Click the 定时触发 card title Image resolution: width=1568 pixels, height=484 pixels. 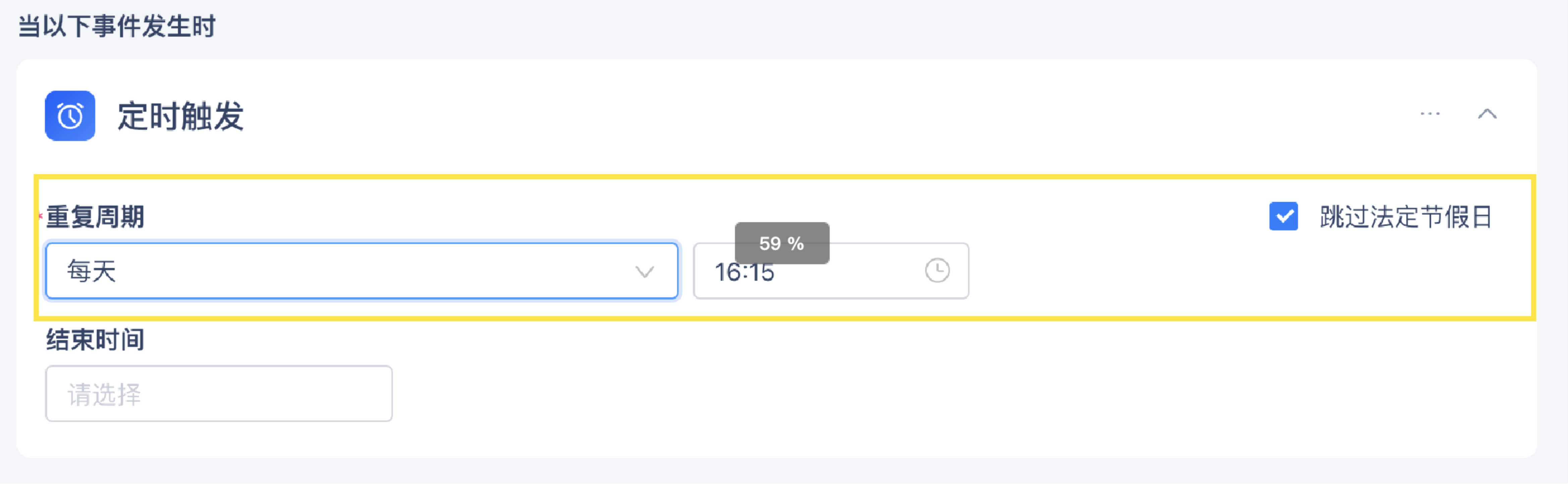point(181,116)
